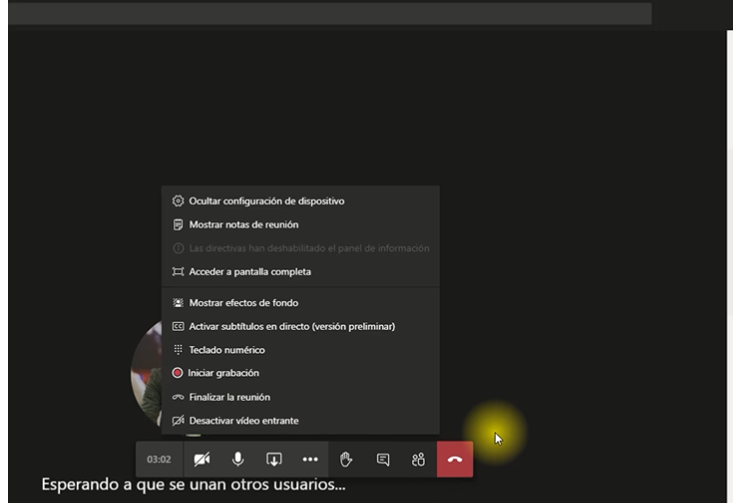733x503 pixels.
Task: Show the participants panel
Action: [x=418, y=460]
